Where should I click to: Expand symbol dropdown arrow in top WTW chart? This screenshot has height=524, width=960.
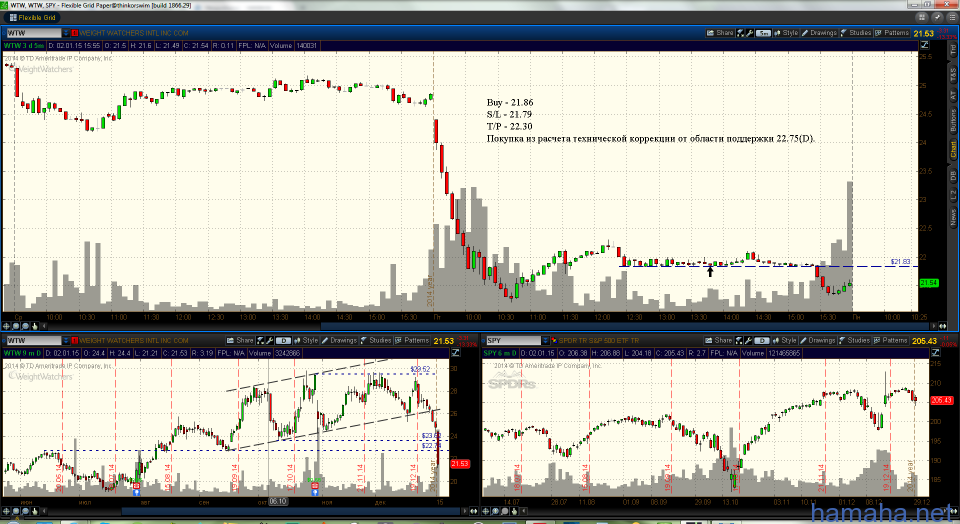(x=66, y=33)
